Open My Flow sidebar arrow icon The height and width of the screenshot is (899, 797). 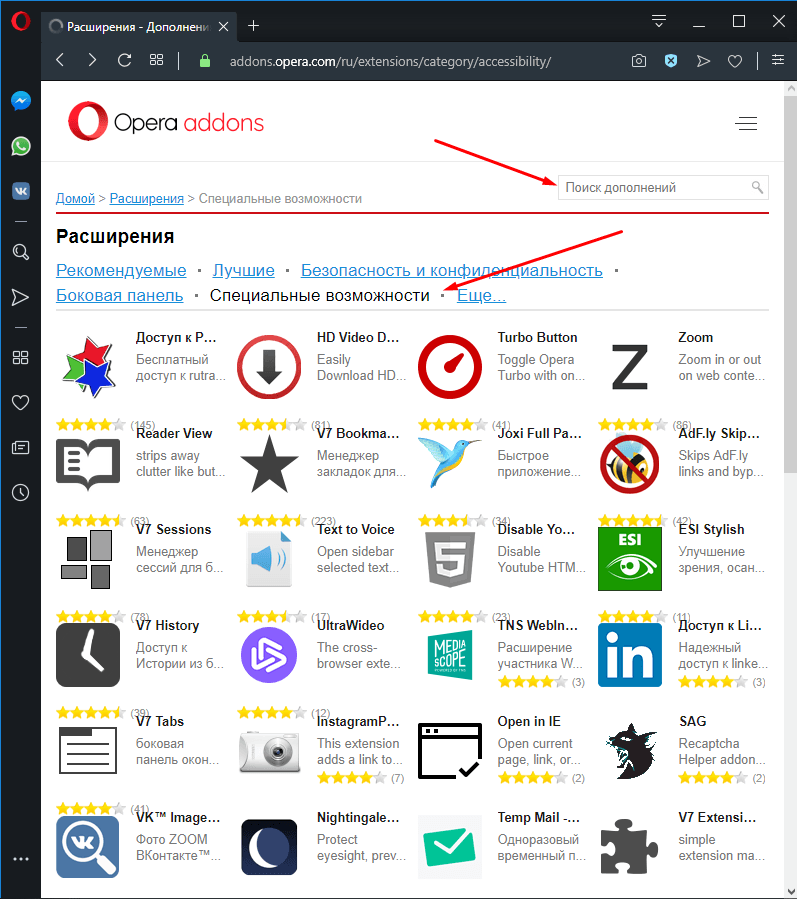(20, 297)
